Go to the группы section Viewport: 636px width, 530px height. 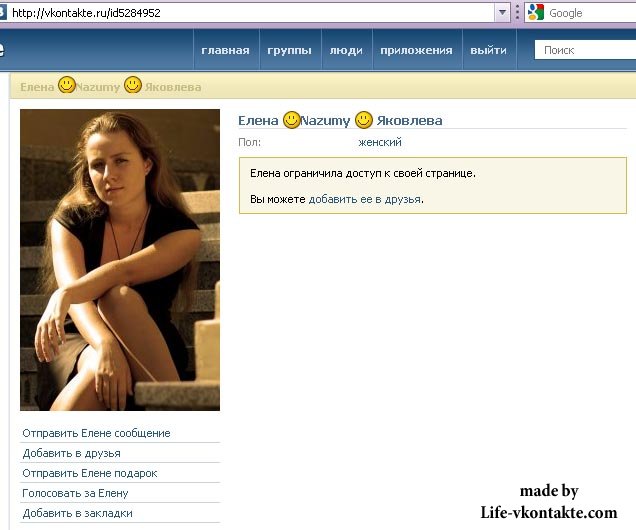pos(290,50)
